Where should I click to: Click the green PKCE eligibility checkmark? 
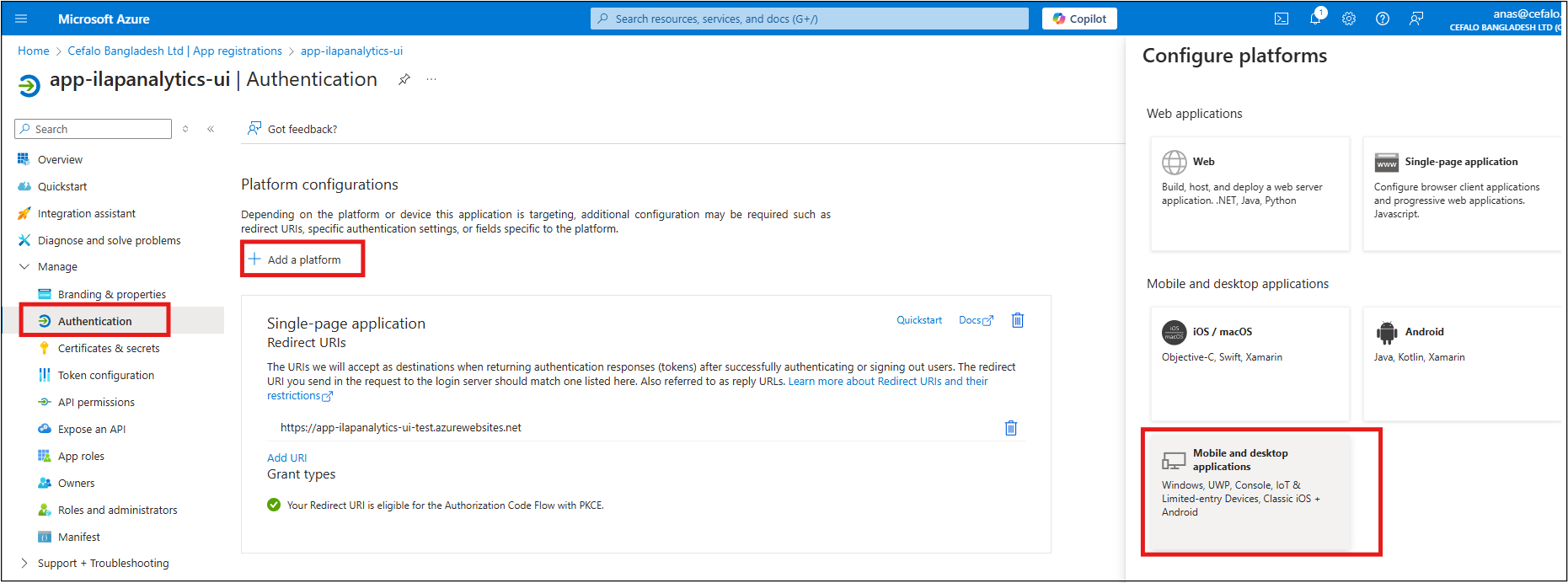[x=274, y=505]
